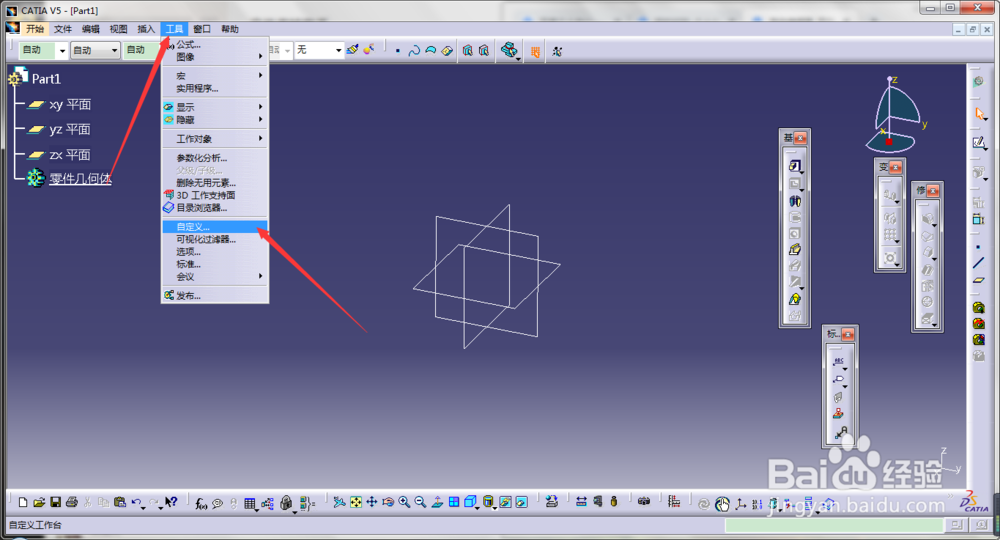Click New document icon in bottom toolbar
This screenshot has width=1000, height=540.
tap(23, 502)
